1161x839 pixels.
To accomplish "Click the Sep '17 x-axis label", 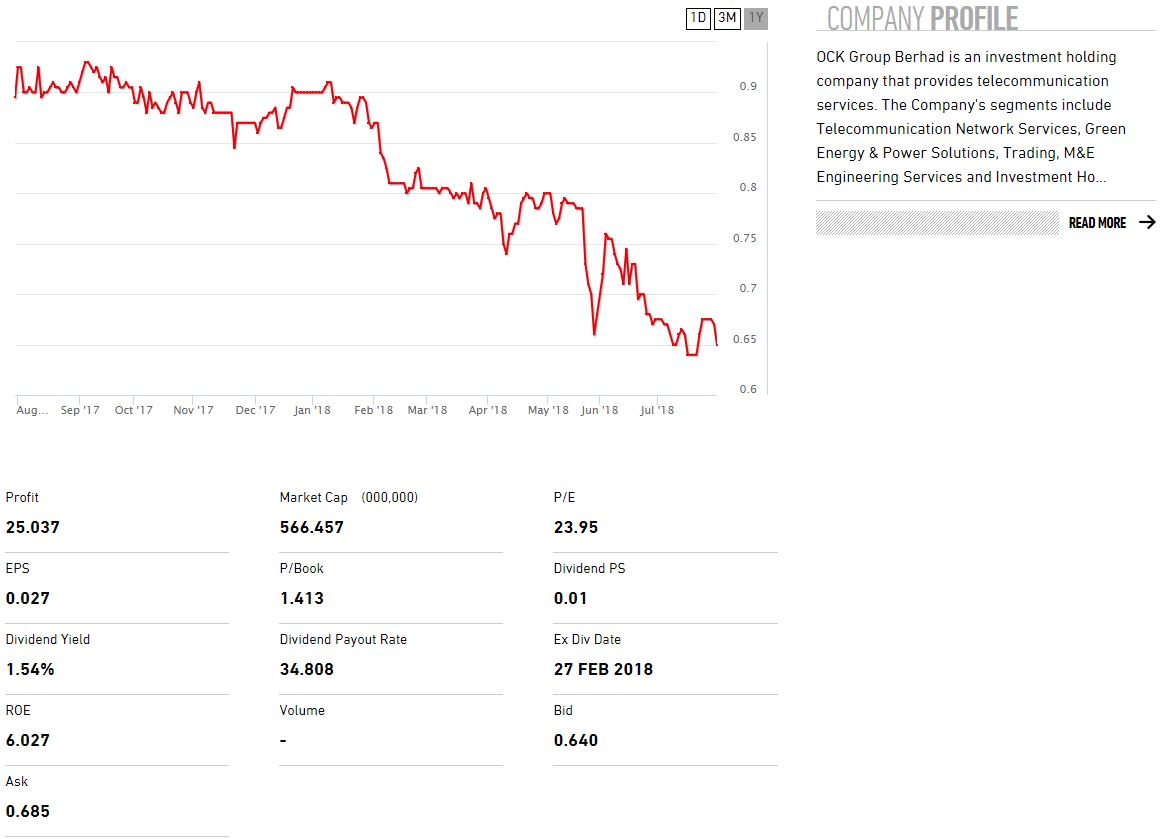I will click(80, 410).
